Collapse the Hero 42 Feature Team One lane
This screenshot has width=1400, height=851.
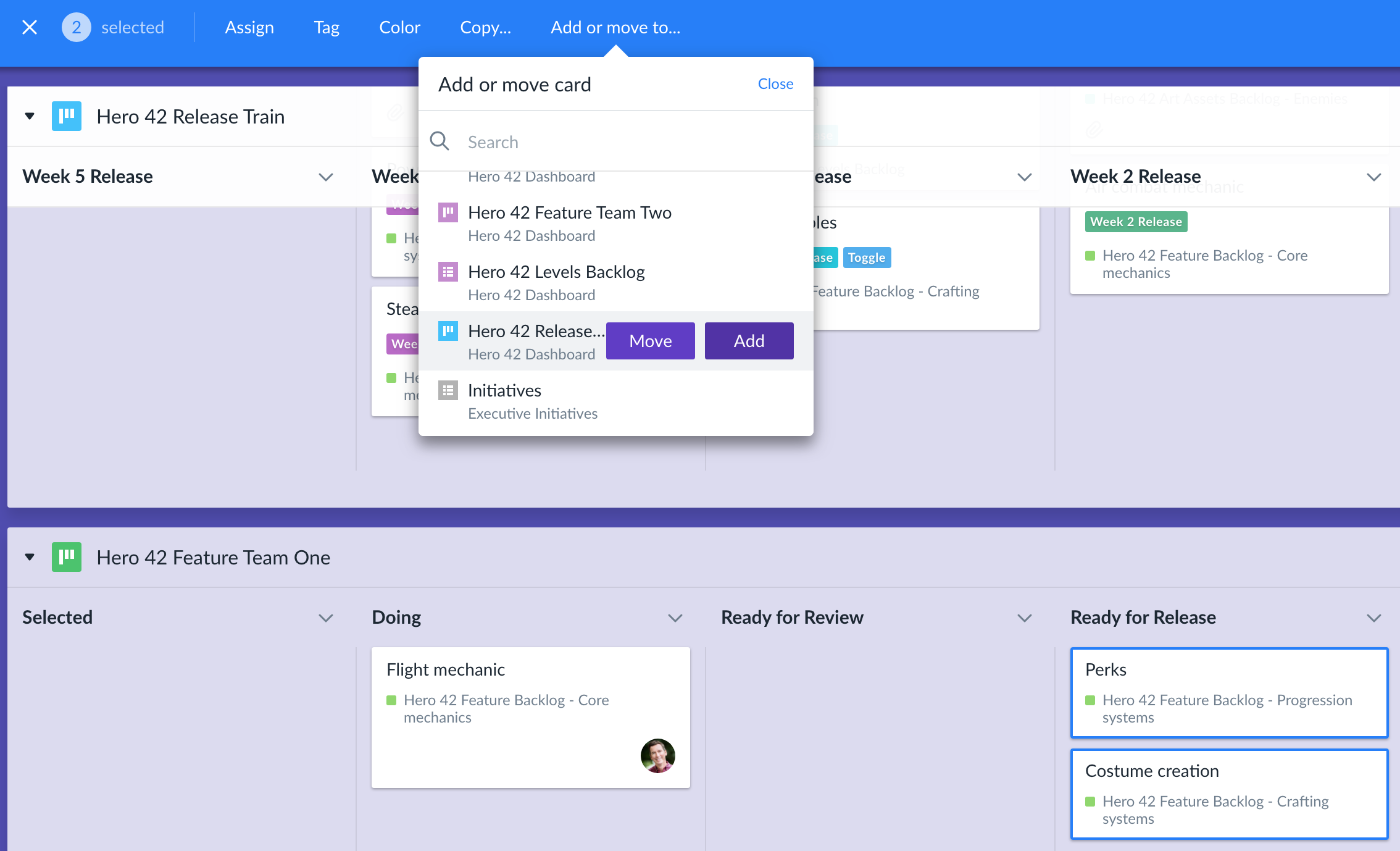[28, 556]
